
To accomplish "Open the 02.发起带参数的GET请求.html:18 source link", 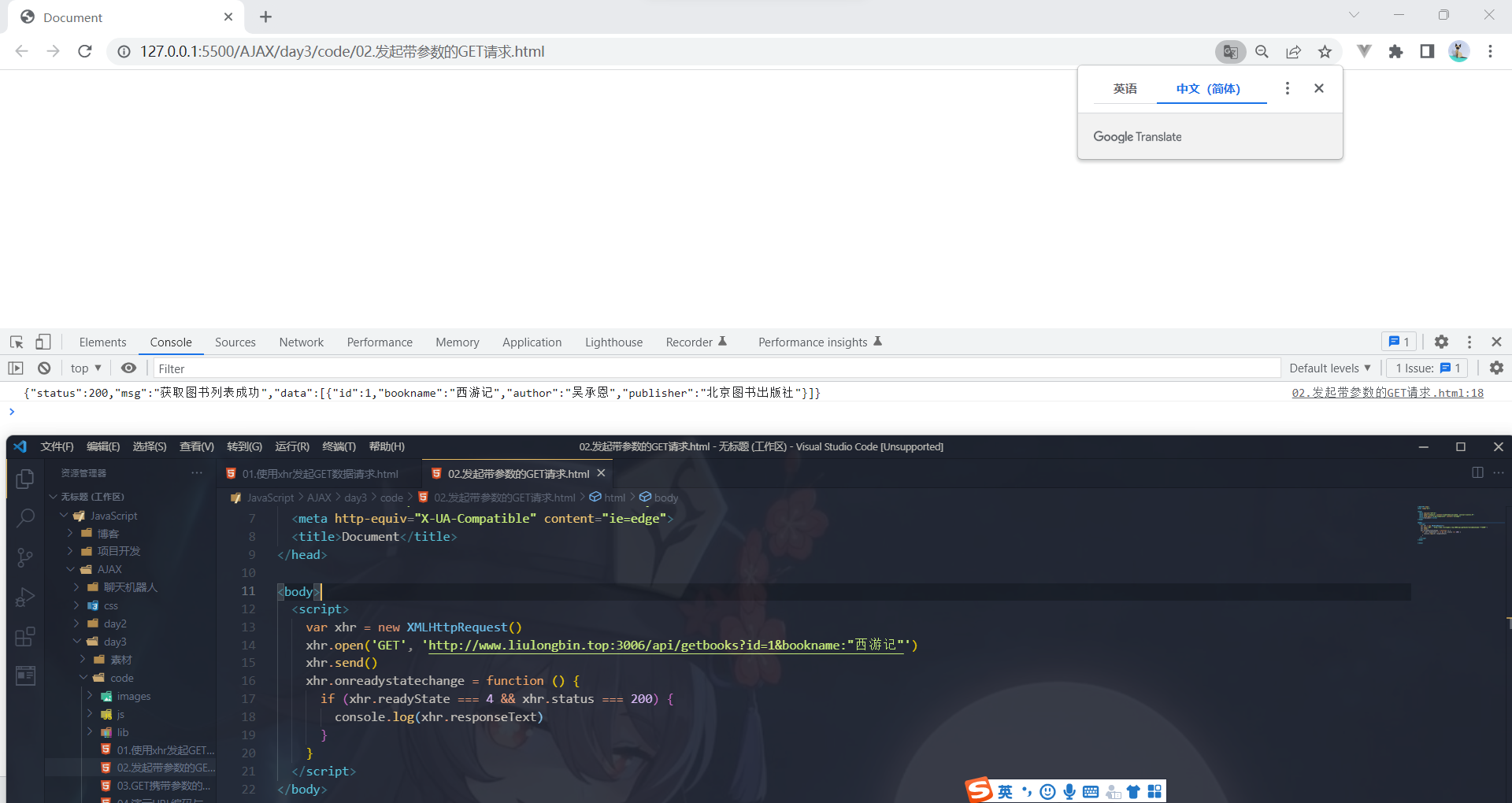I will coord(1387,392).
